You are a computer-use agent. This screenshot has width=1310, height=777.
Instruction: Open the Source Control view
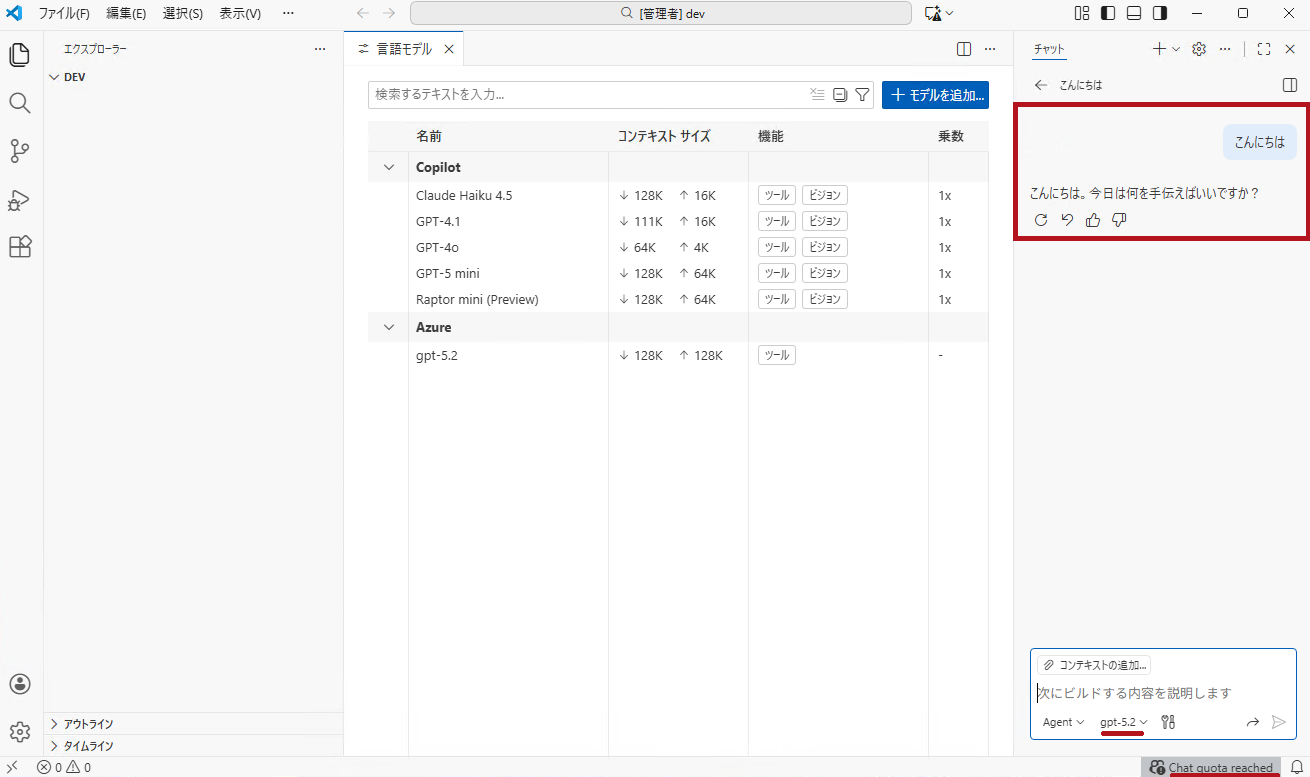pos(19,151)
